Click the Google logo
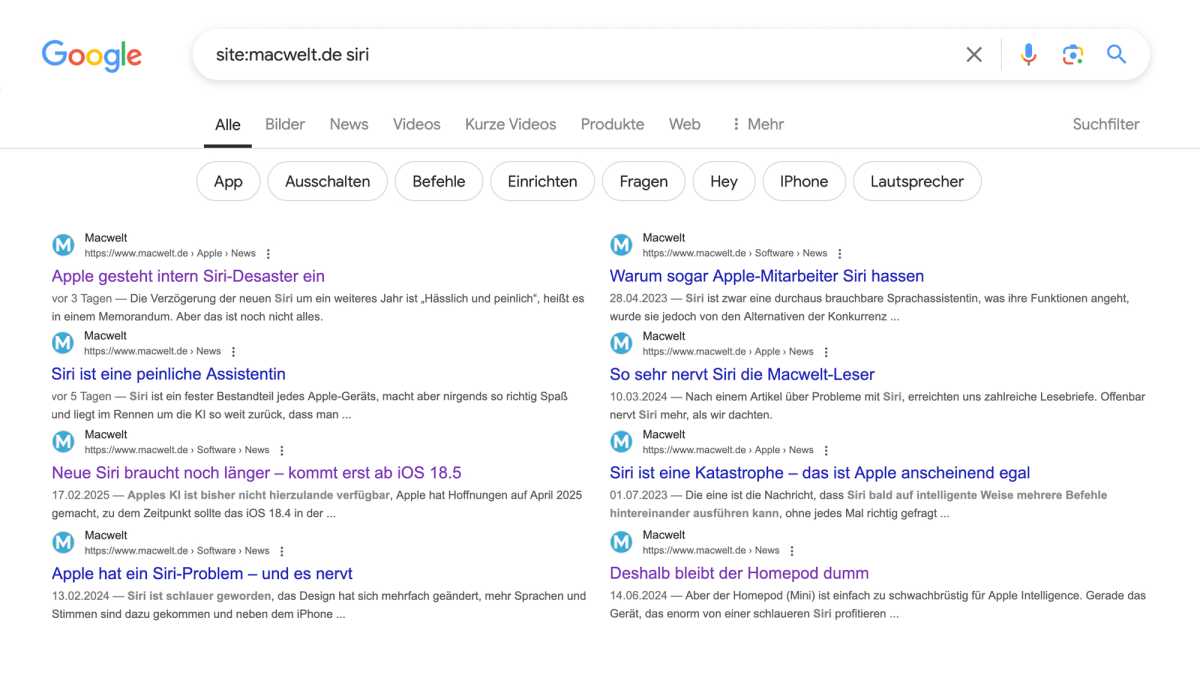Image resolution: width=1200 pixels, height=675 pixels. [92, 56]
